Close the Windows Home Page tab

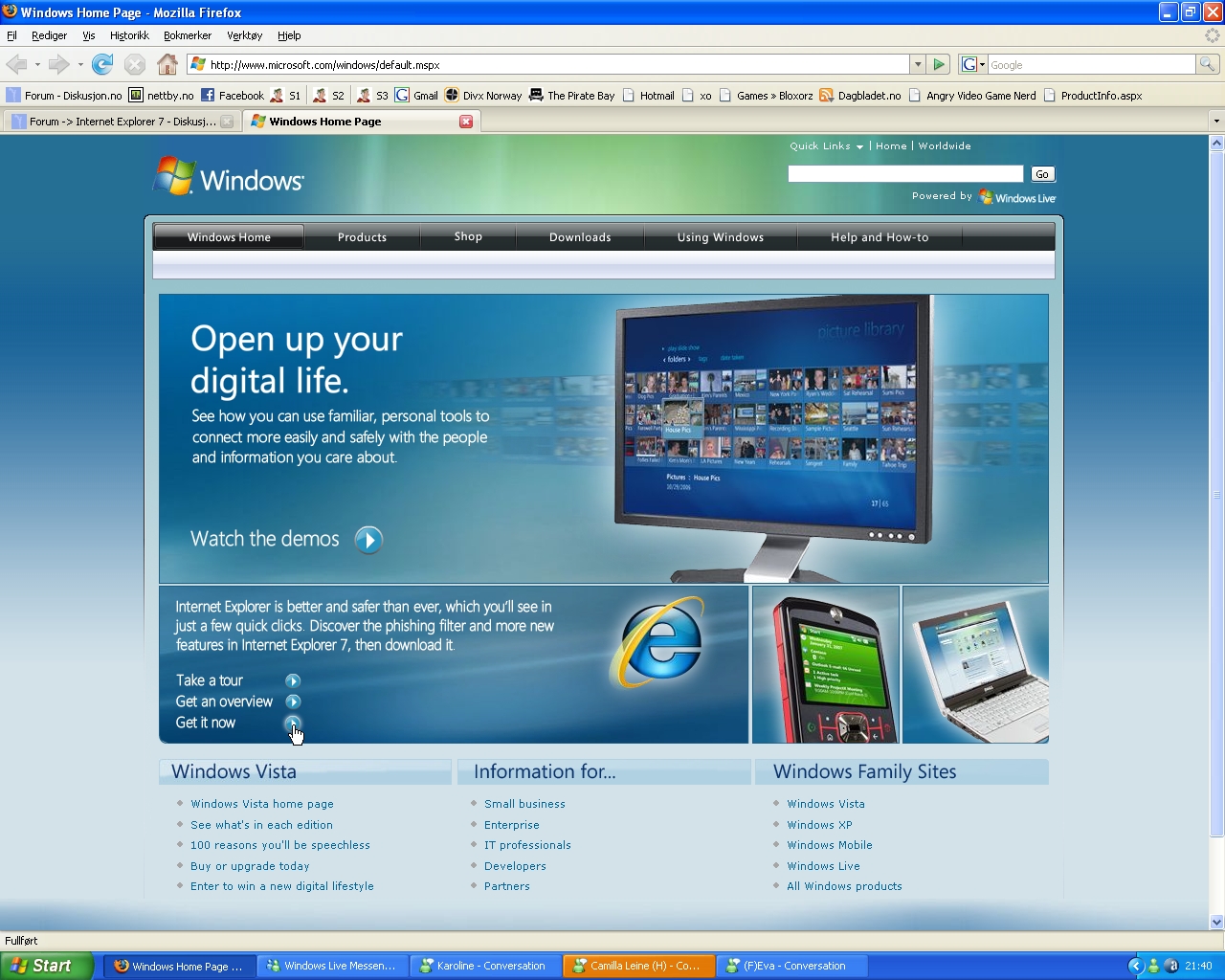point(466,122)
